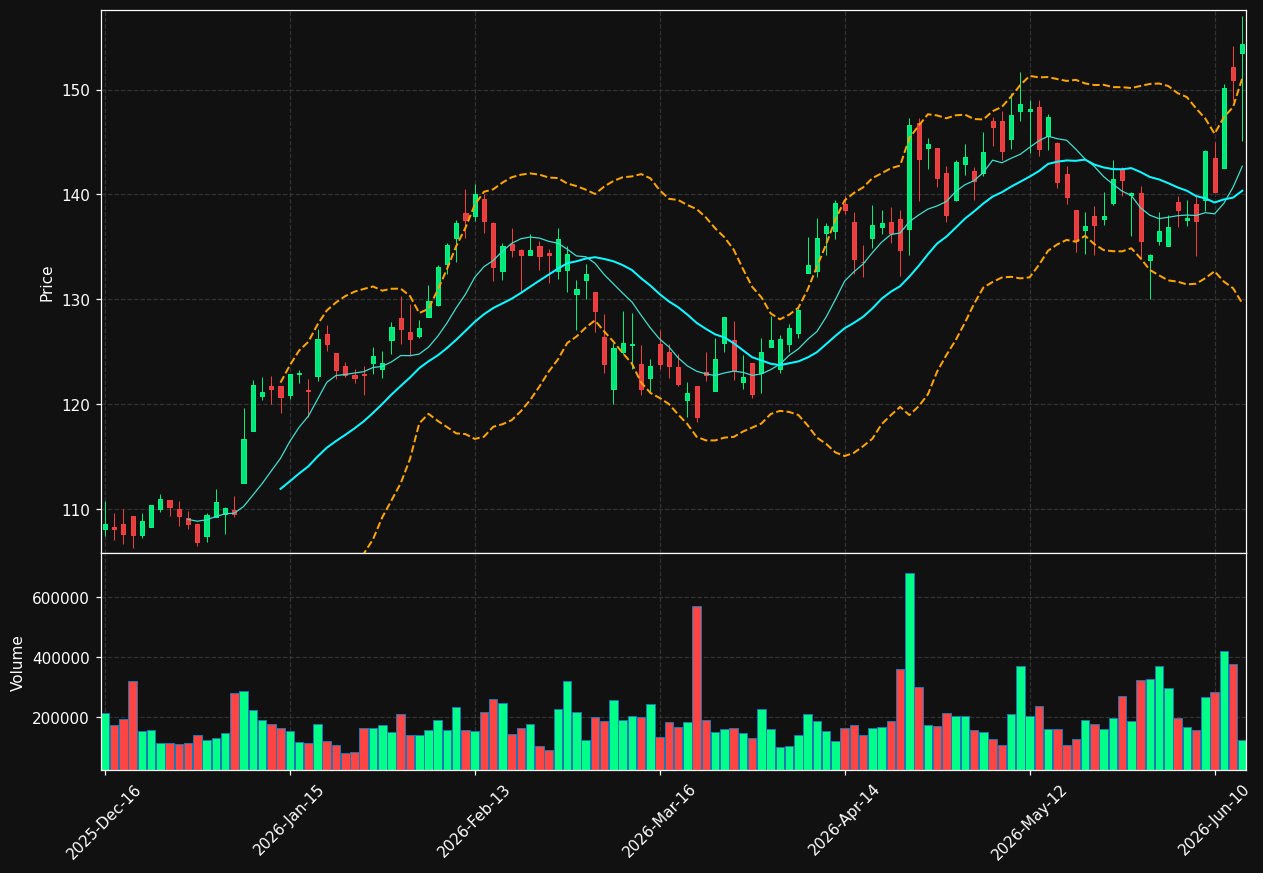Click the 110 price axis label
Viewport: 1263px width, 873px height.
click(78, 510)
